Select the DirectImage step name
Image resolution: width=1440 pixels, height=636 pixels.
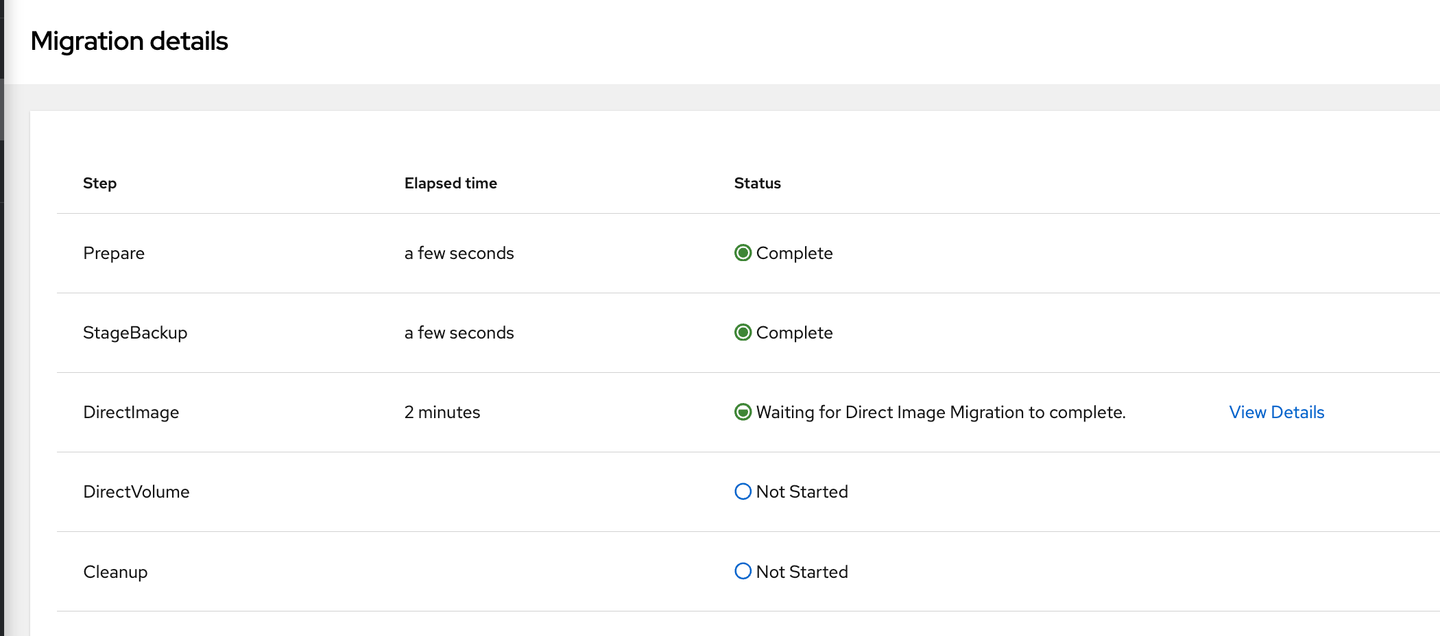click(x=131, y=412)
